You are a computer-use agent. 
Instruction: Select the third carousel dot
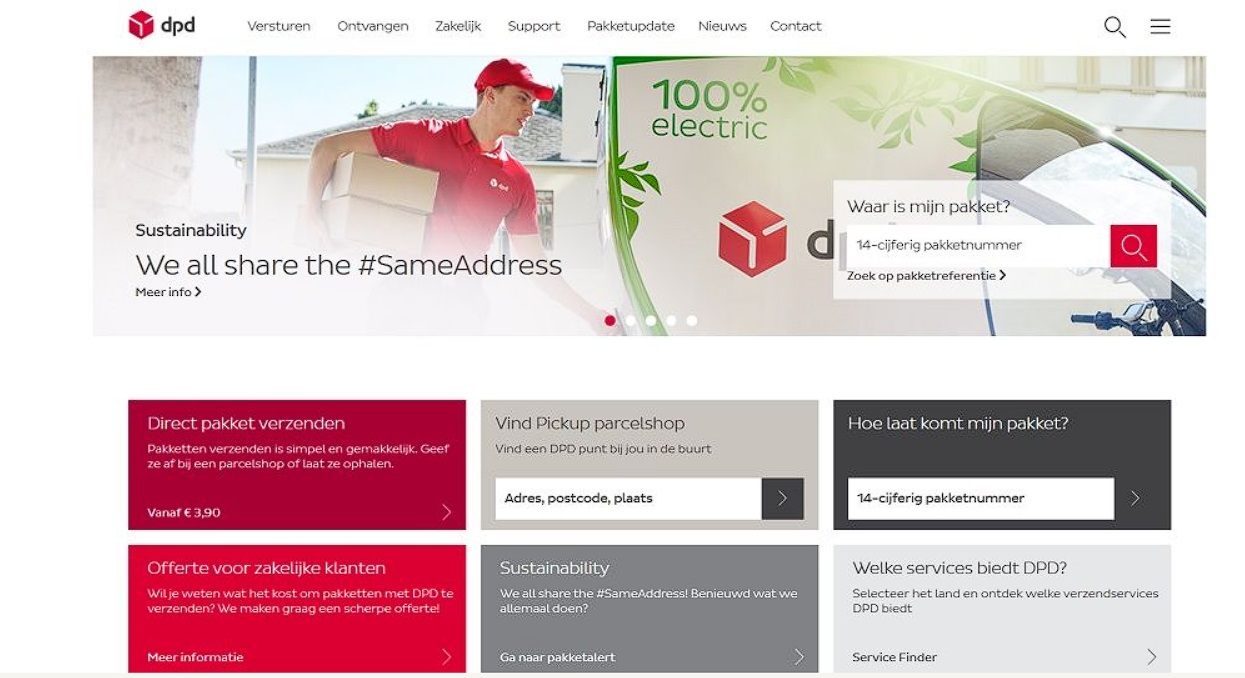point(651,321)
